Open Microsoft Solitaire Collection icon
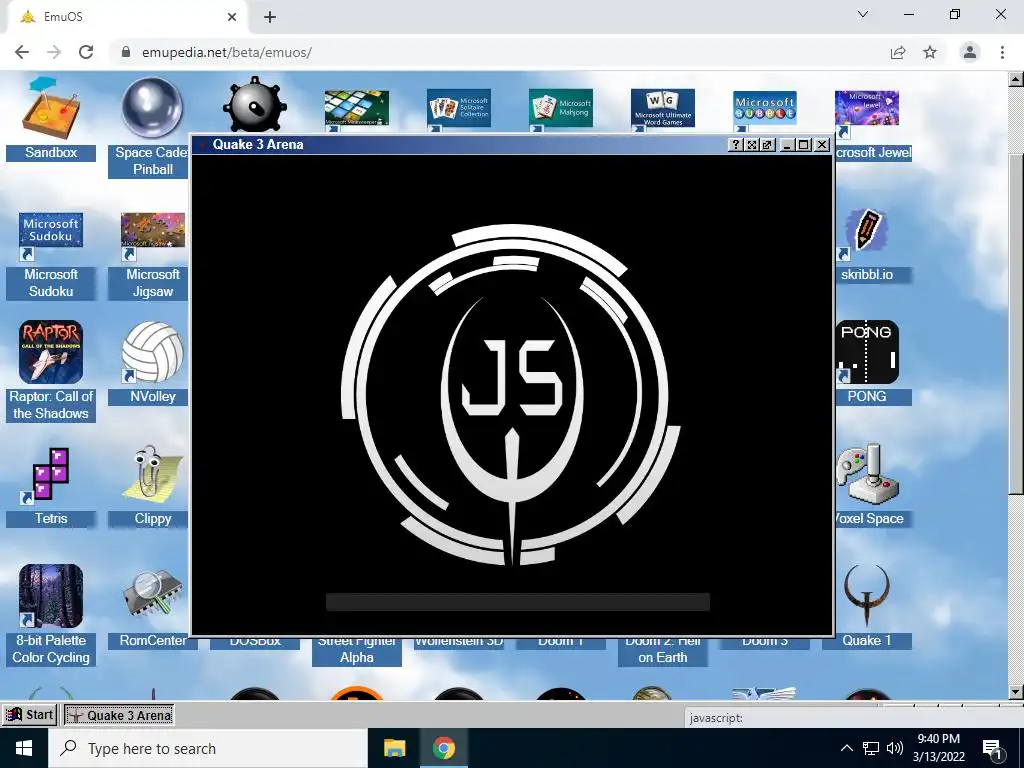This screenshot has height=768, width=1024. pos(458,109)
